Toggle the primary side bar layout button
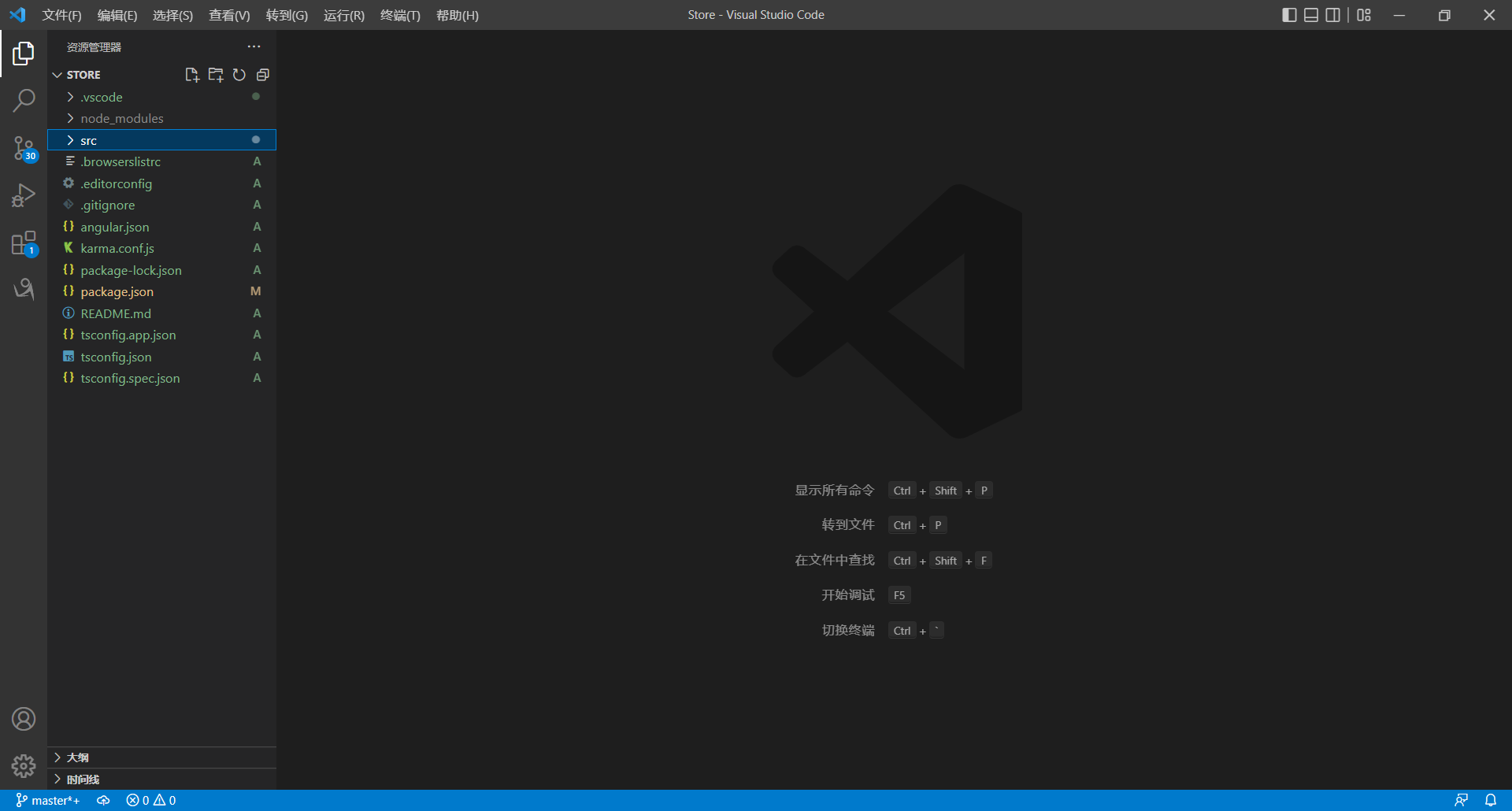1512x811 pixels. click(1289, 15)
